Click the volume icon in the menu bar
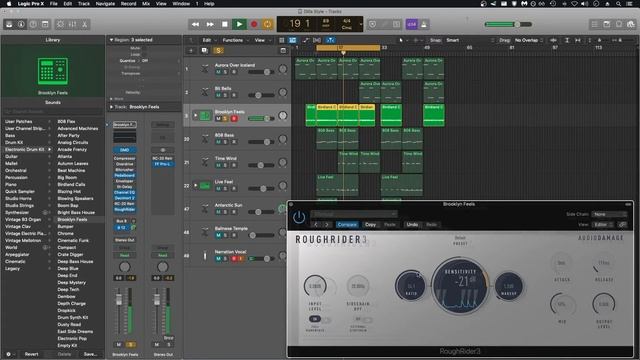The image size is (640, 360). pyautogui.click(x=584, y=4)
